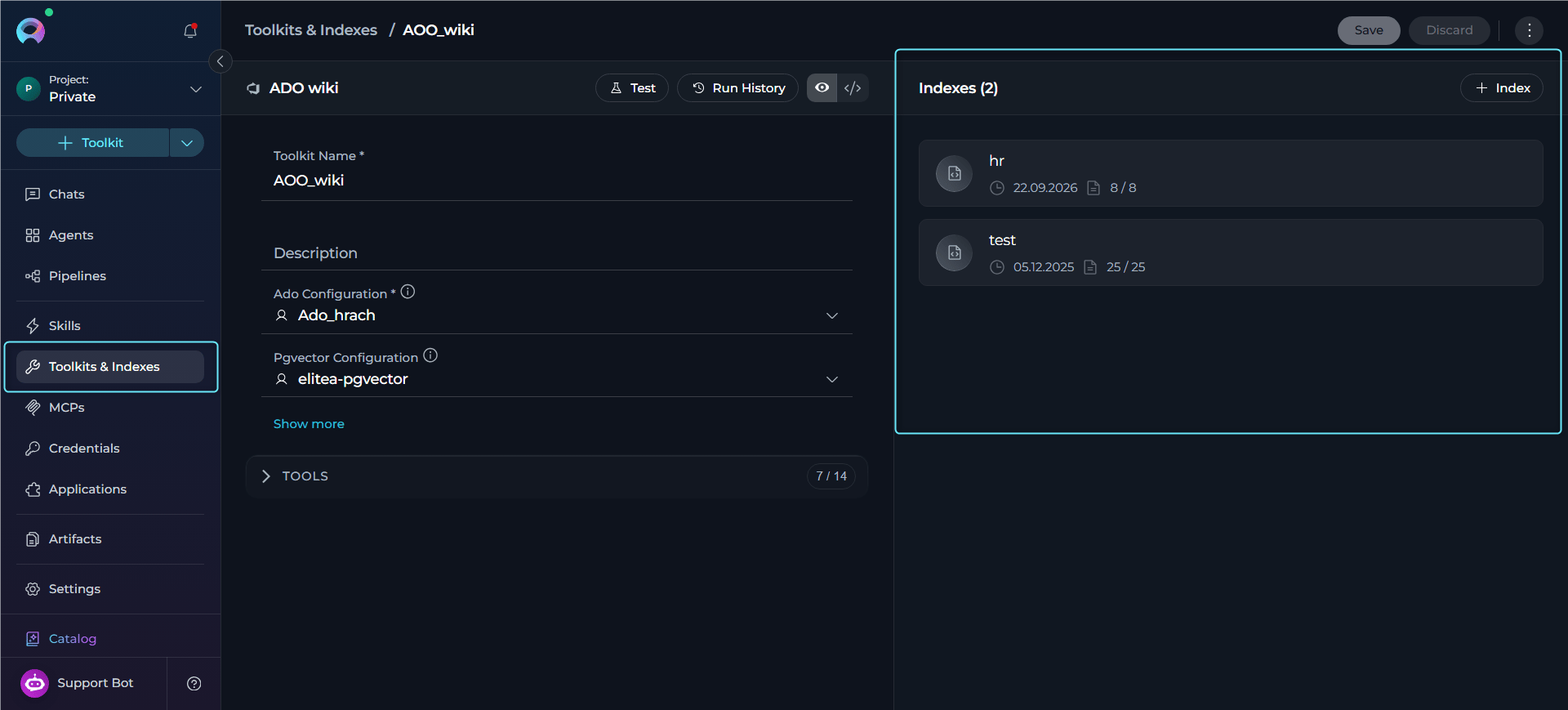Screen dimensions: 1568x710
Task: Navigate to Pipelines
Action: tap(110, 276)
